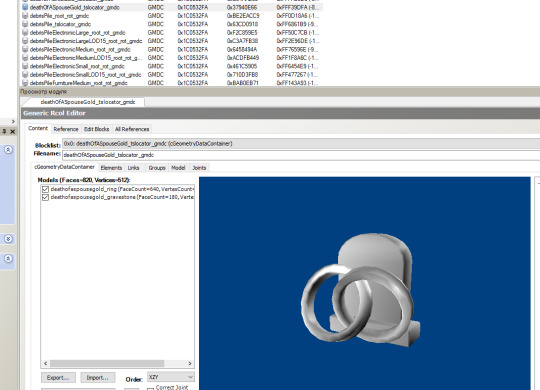Open the Groups tab
The width and height of the screenshot is (540, 390).
coord(157,168)
